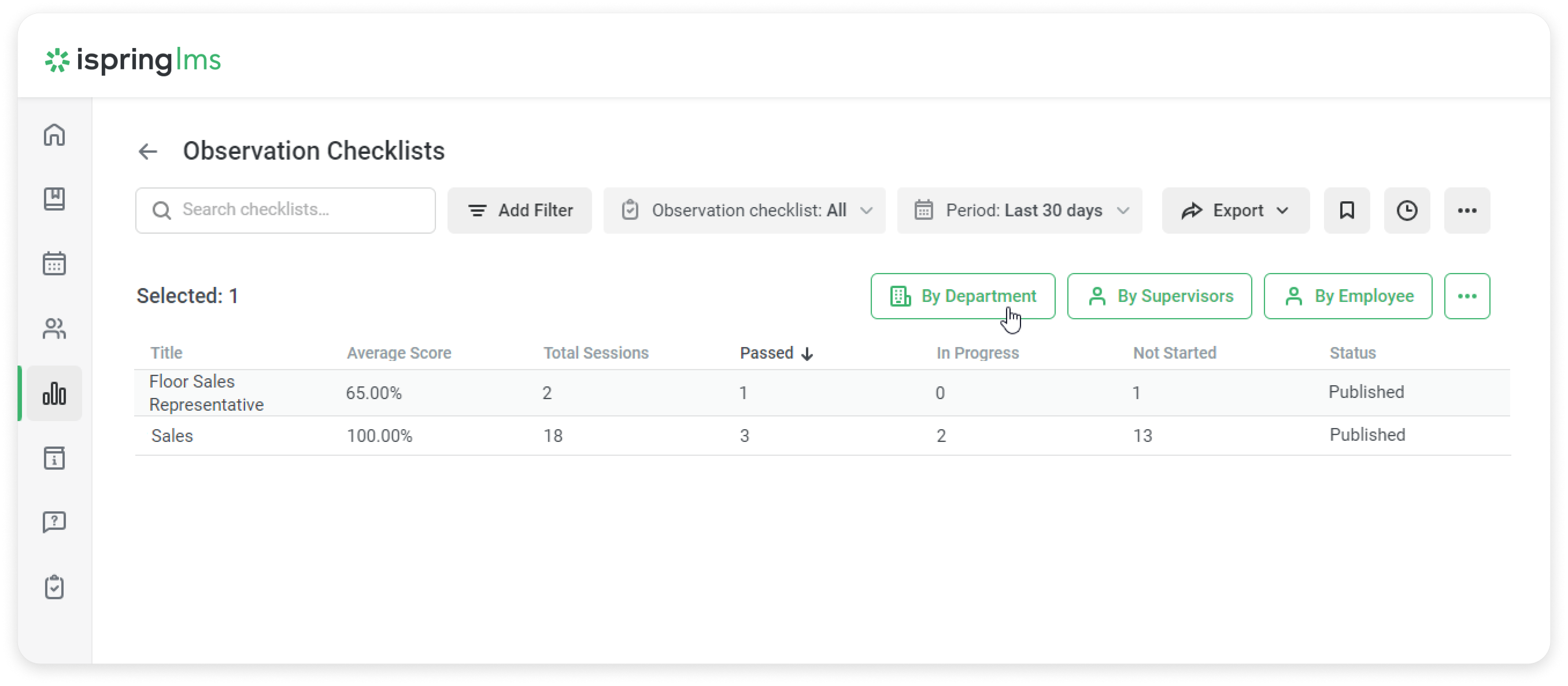The height and width of the screenshot is (686, 1568).
Task: Open the reports bar chart icon
Action: pos(54,393)
